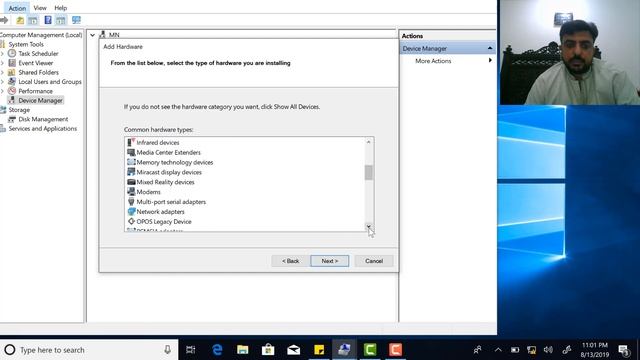This screenshot has width=640, height=360.
Task: Click the show/hide action pane toolbar icon
Action: click(x=61, y=20)
